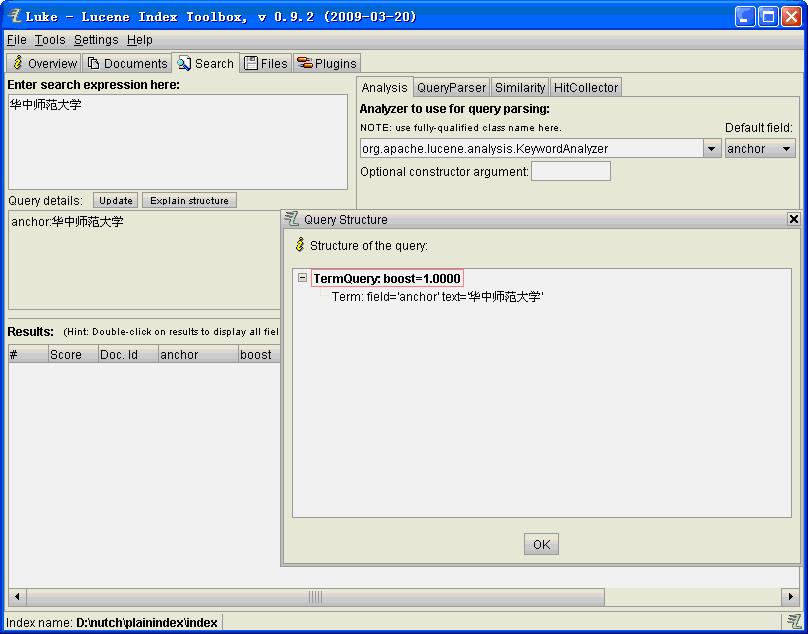Open the Tools menu
808x634 pixels.
coord(50,40)
